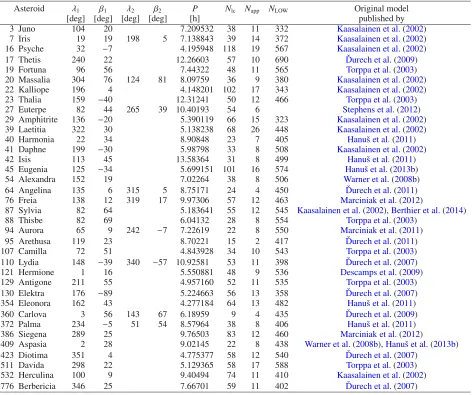Select the Asteroid column header
This screenshot has height=395, width=472.
29,9
